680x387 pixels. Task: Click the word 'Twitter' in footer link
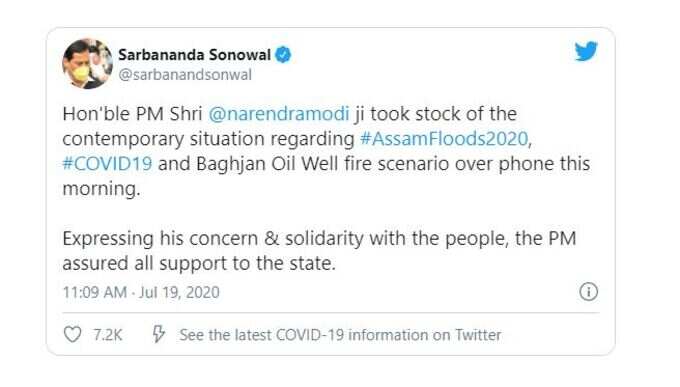pos(477,335)
